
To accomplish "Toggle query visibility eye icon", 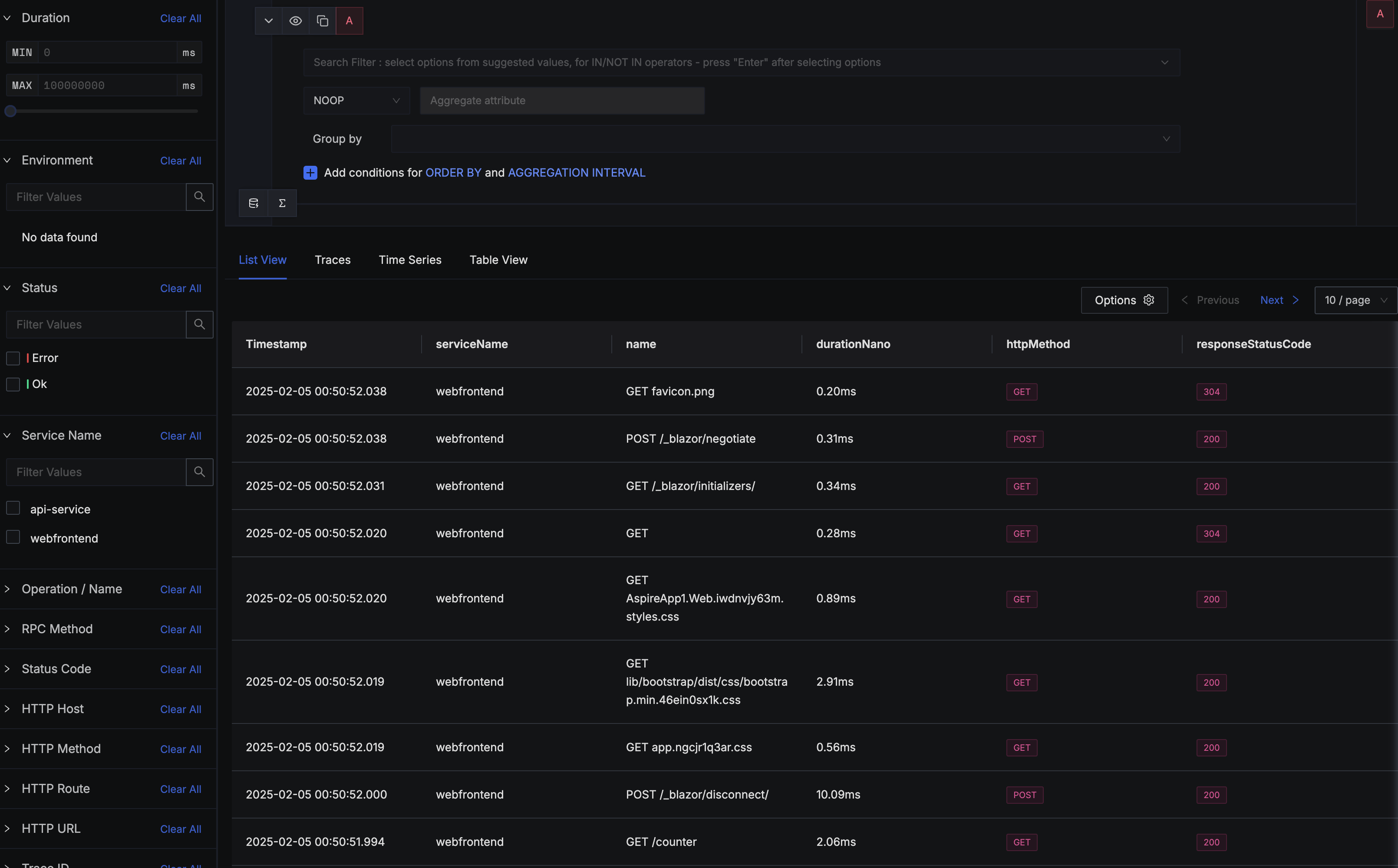I will 295,21.
